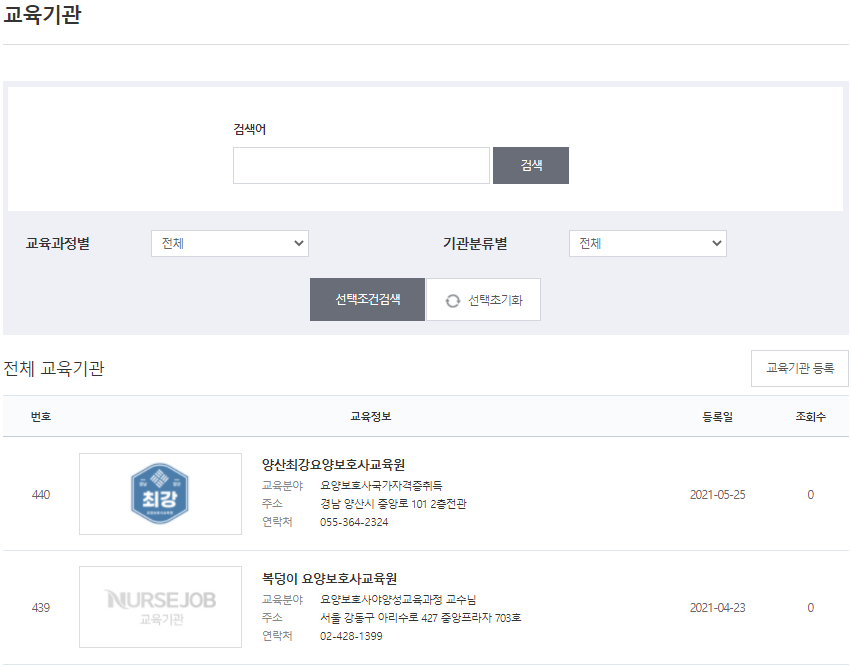
Task: Click 요양보호사양성교육과정 교수님 text
Action: tap(398, 600)
